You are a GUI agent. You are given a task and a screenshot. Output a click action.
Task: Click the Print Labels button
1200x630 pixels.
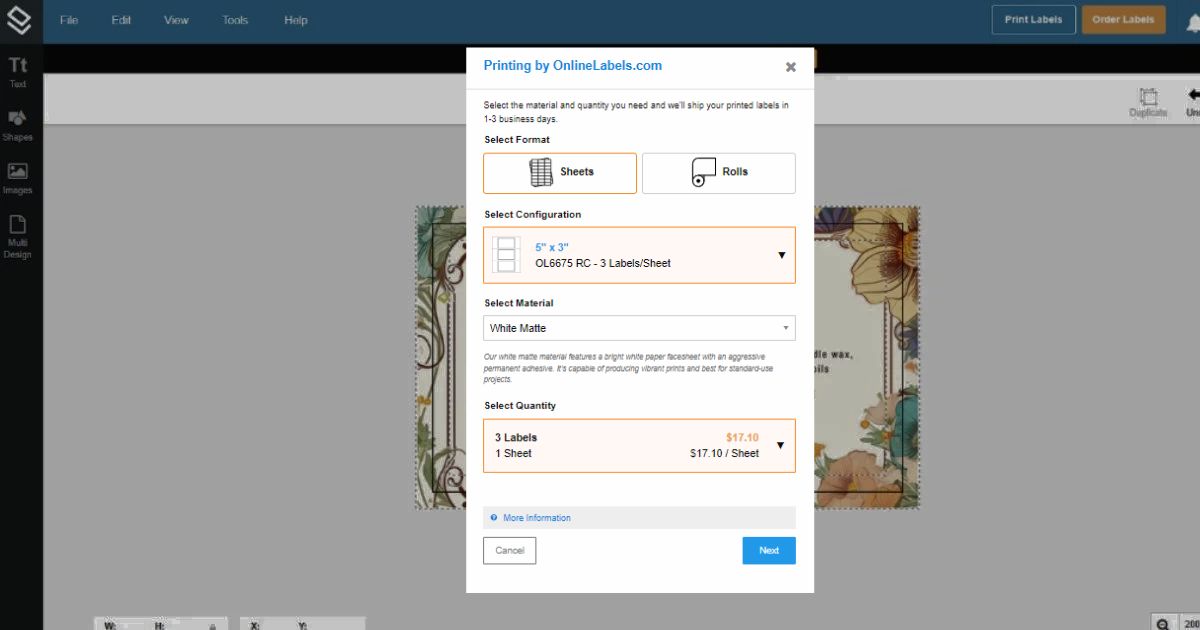1034,20
